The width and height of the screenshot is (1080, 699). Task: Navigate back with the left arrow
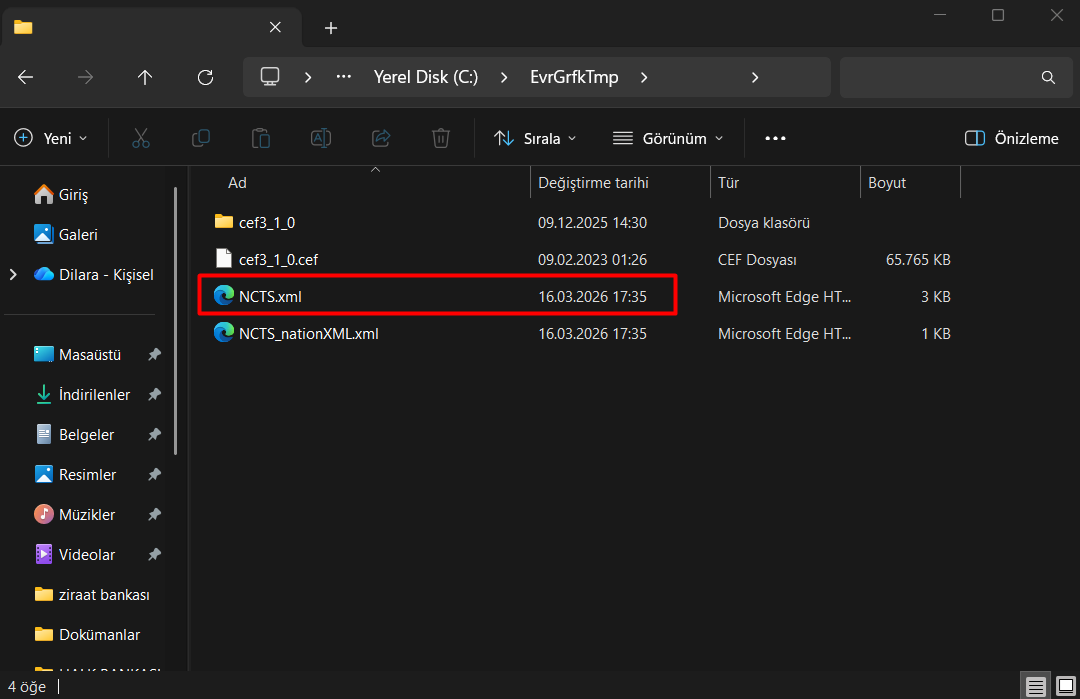pos(26,77)
